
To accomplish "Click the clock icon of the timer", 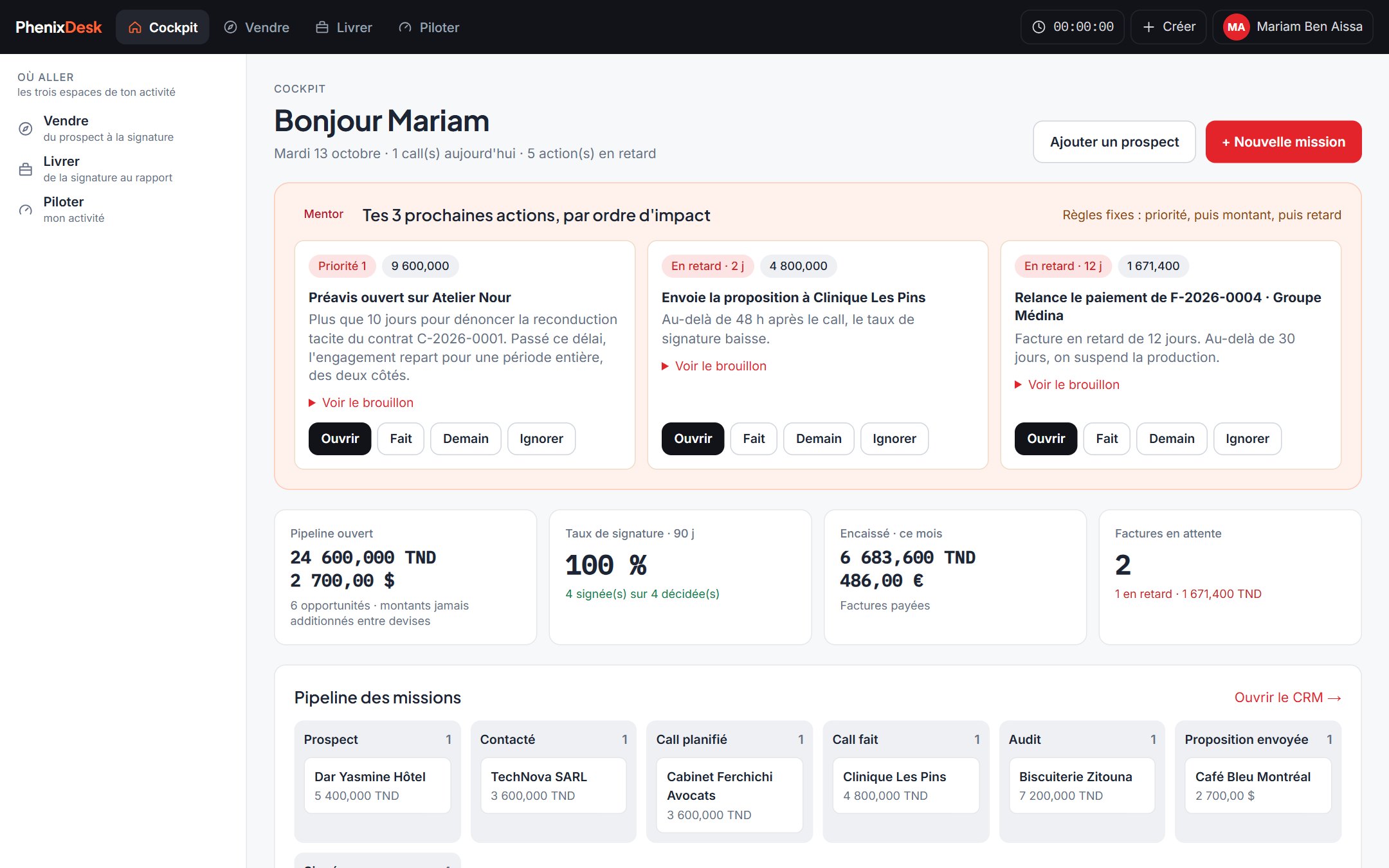I will click(1039, 27).
